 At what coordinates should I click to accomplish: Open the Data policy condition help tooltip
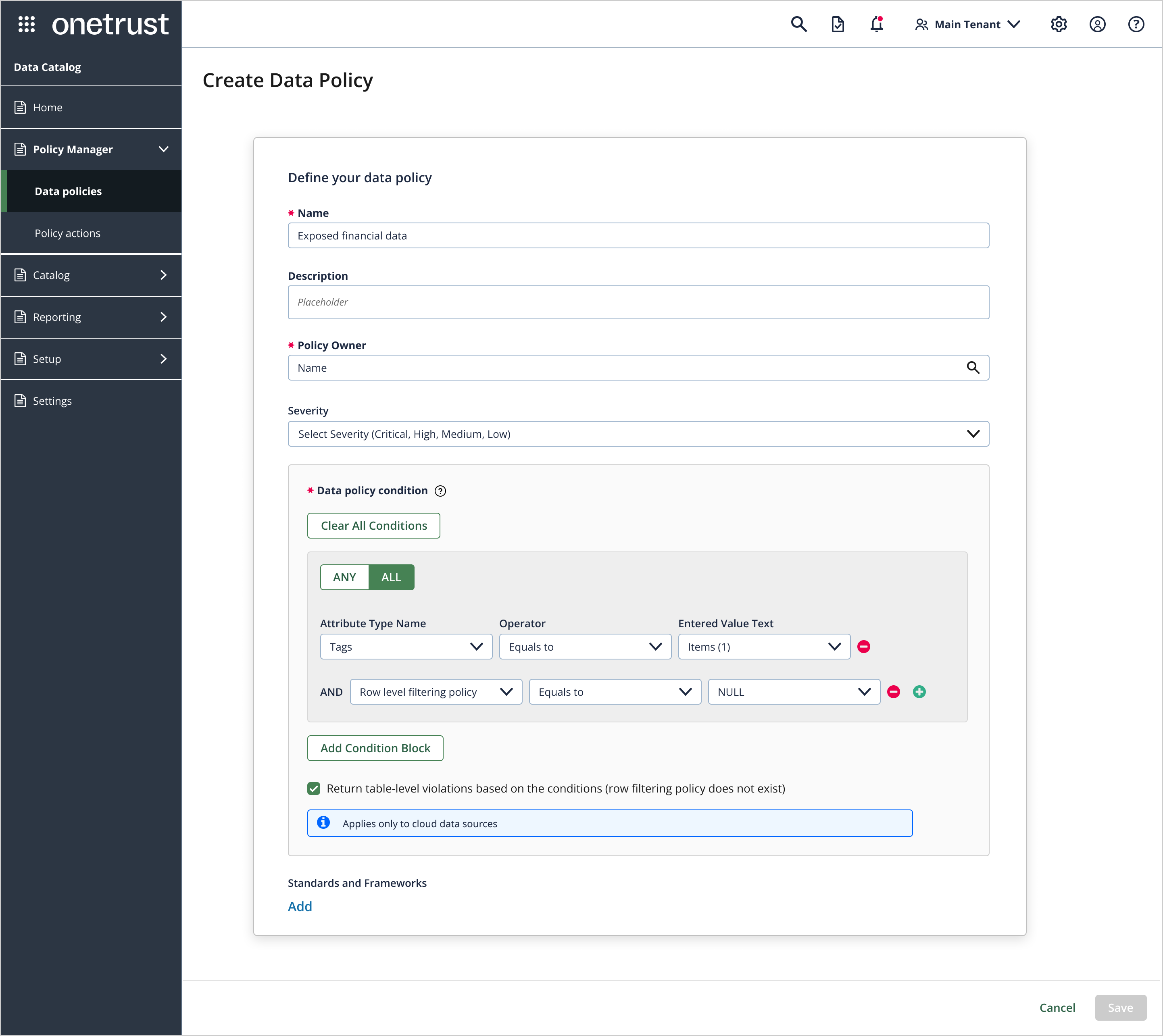[440, 491]
